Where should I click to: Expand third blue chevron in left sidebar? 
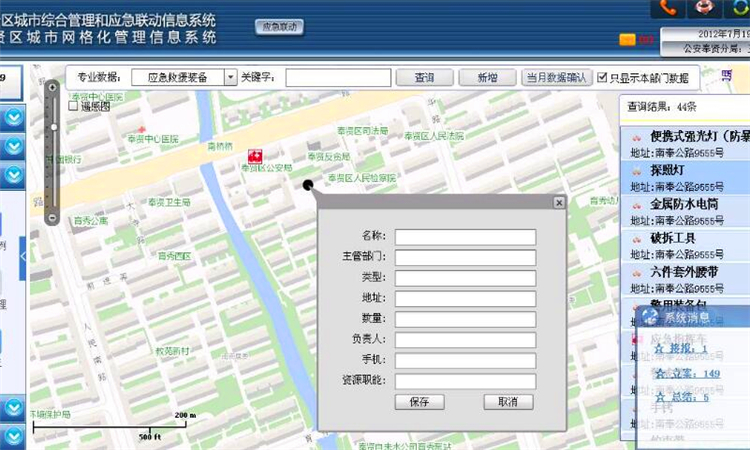point(13,175)
